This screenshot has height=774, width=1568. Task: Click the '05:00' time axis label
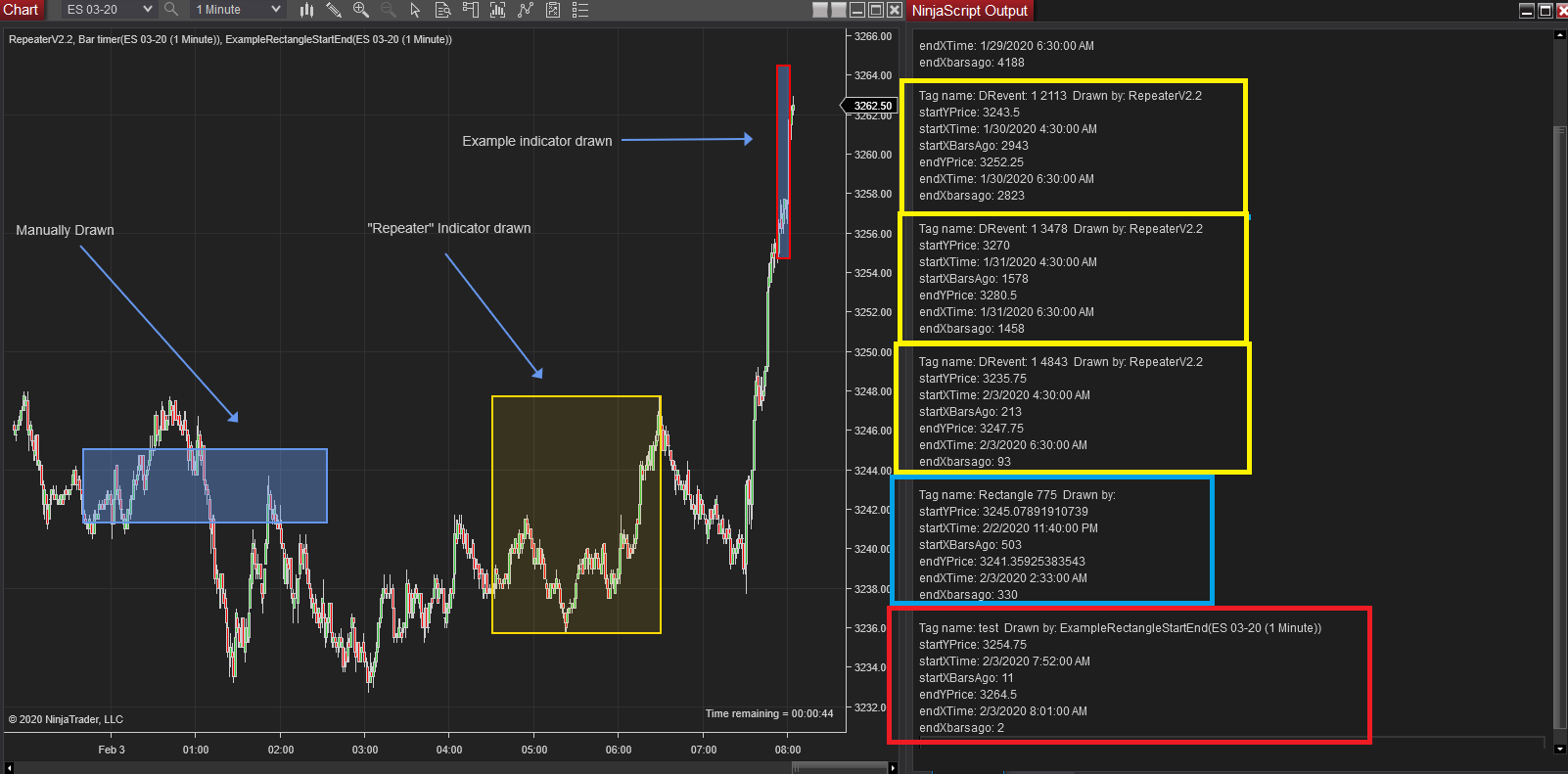pos(534,750)
